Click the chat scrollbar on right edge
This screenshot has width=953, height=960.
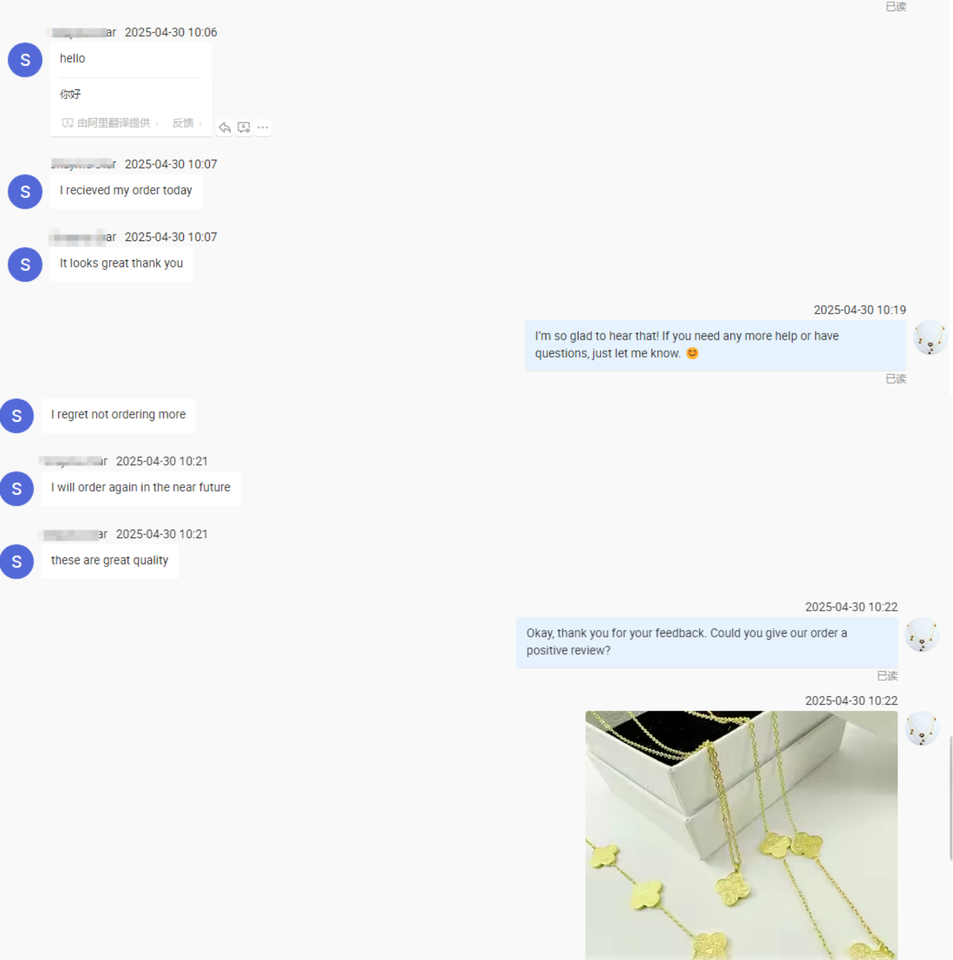pyautogui.click(x=951, y=799)
